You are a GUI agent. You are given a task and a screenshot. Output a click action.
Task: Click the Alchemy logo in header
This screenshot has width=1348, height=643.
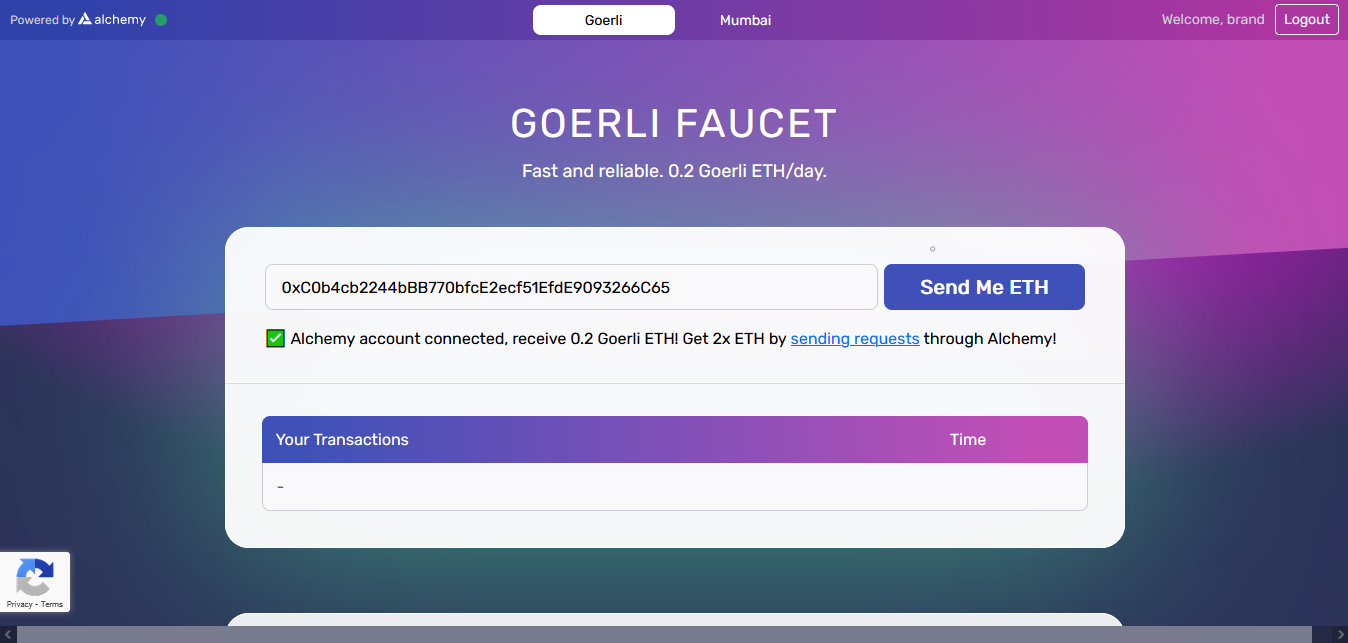[112, 20]
